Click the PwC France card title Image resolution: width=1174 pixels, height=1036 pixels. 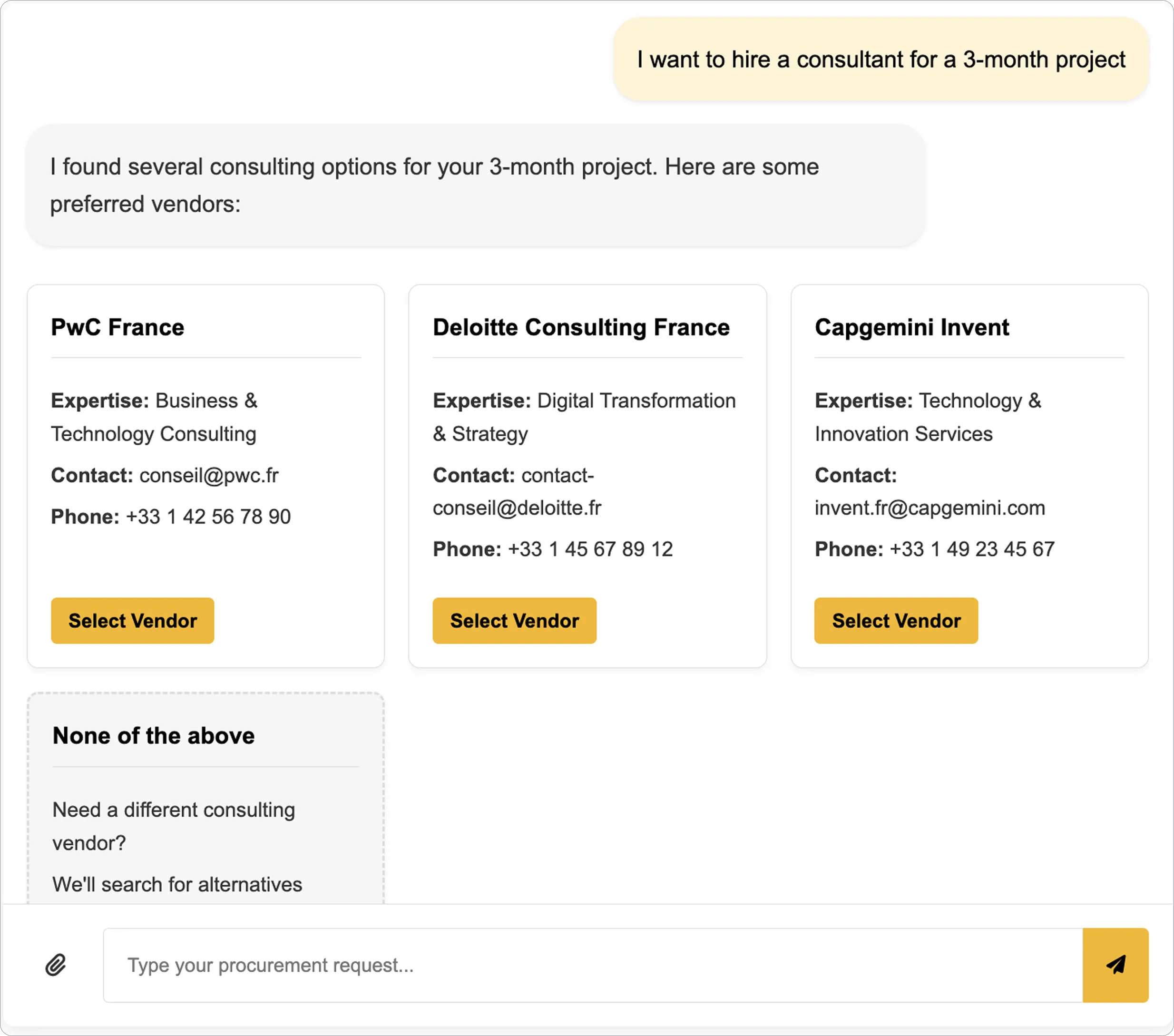pyautogui.click(x=118, y=327)
